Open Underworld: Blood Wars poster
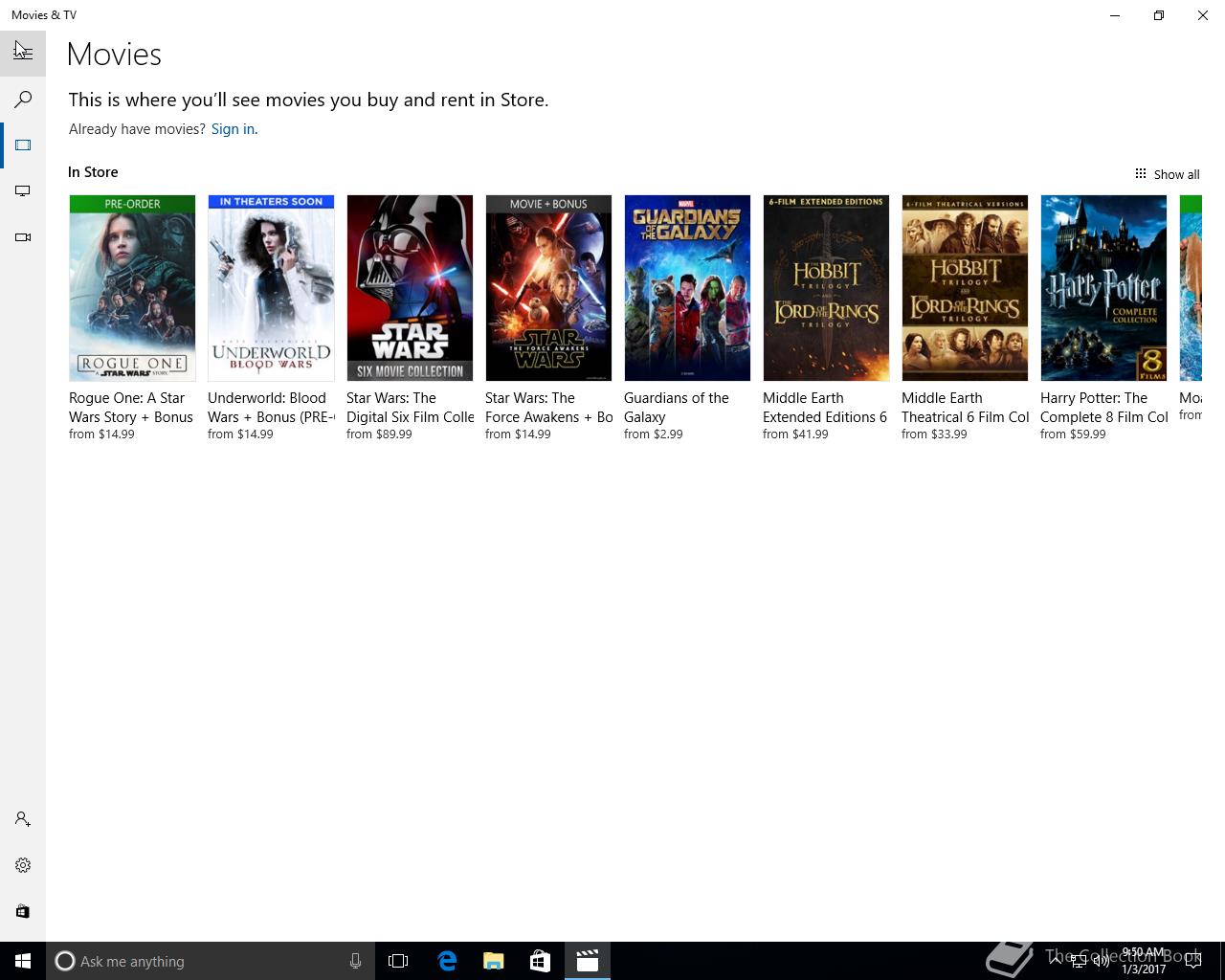The image size is (1225, 980). (271, 288)
